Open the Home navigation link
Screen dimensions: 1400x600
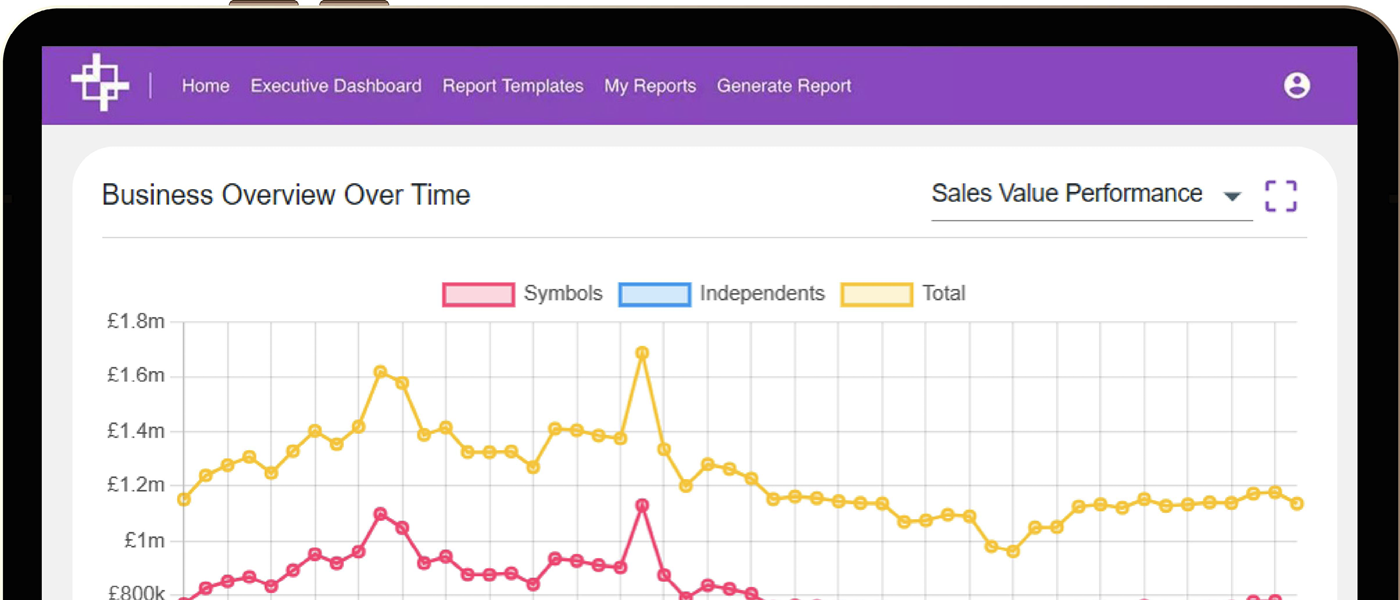(x=205, y=86)
